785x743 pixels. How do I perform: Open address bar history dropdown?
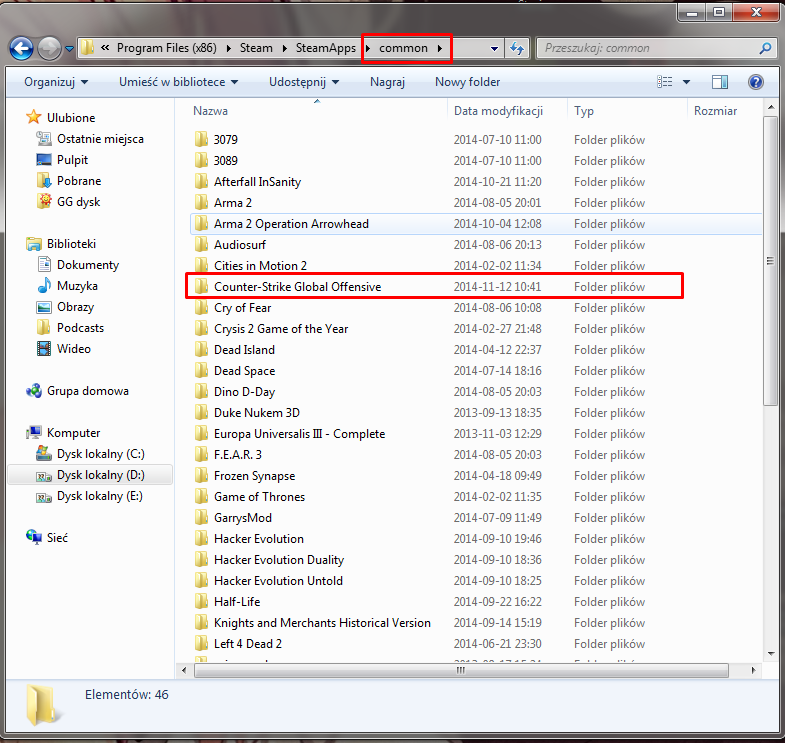pyautogui.click(x=494, y=49)
